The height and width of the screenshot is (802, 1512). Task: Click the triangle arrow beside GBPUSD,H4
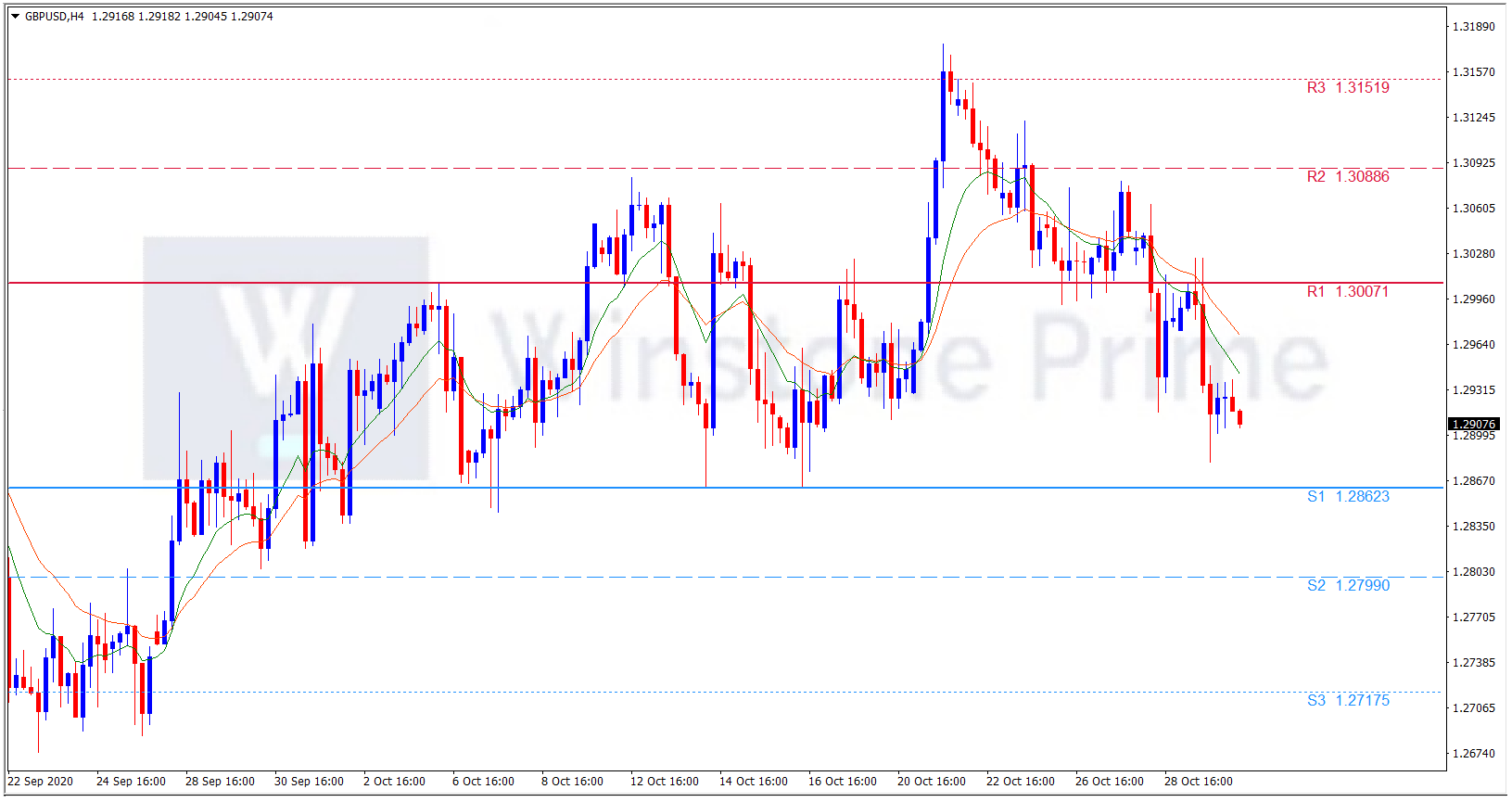[x=15, y=17]
